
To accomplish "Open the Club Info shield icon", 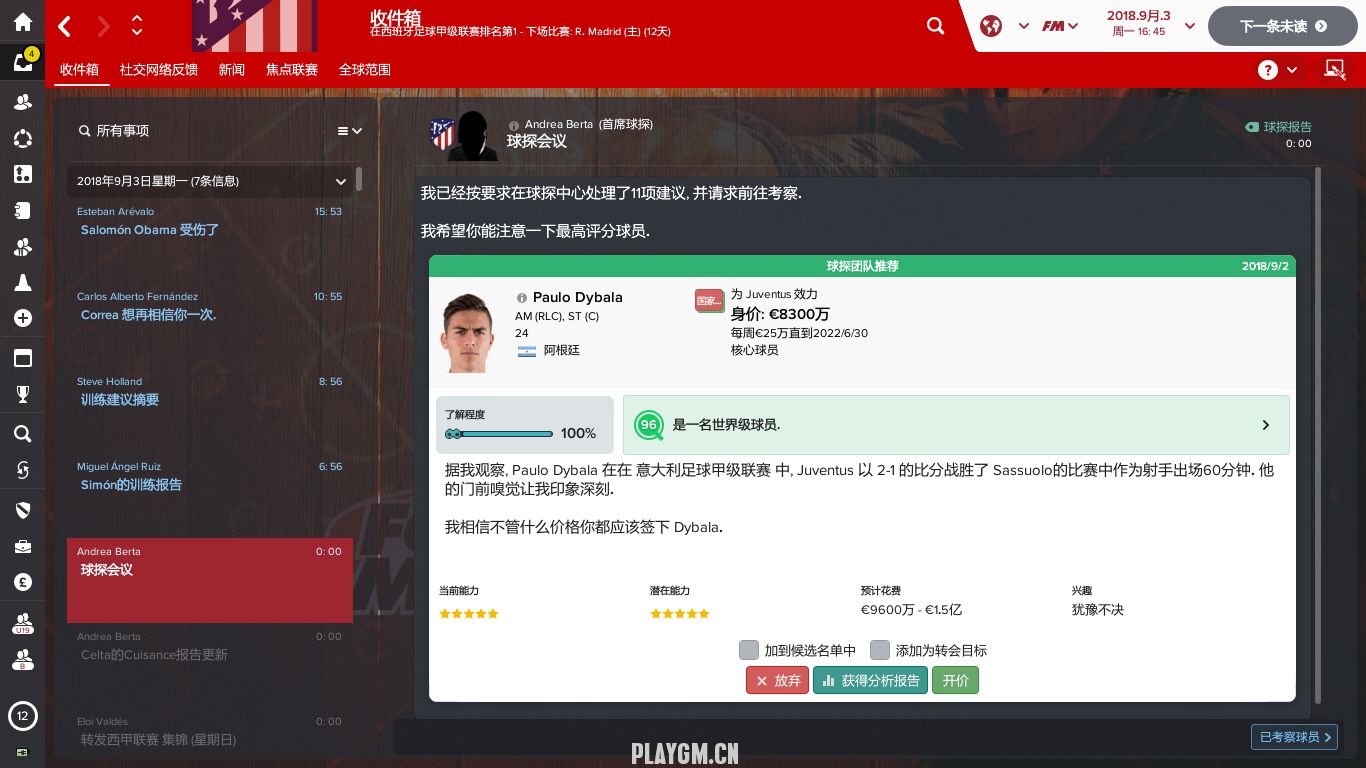I will tap(22, 510).
